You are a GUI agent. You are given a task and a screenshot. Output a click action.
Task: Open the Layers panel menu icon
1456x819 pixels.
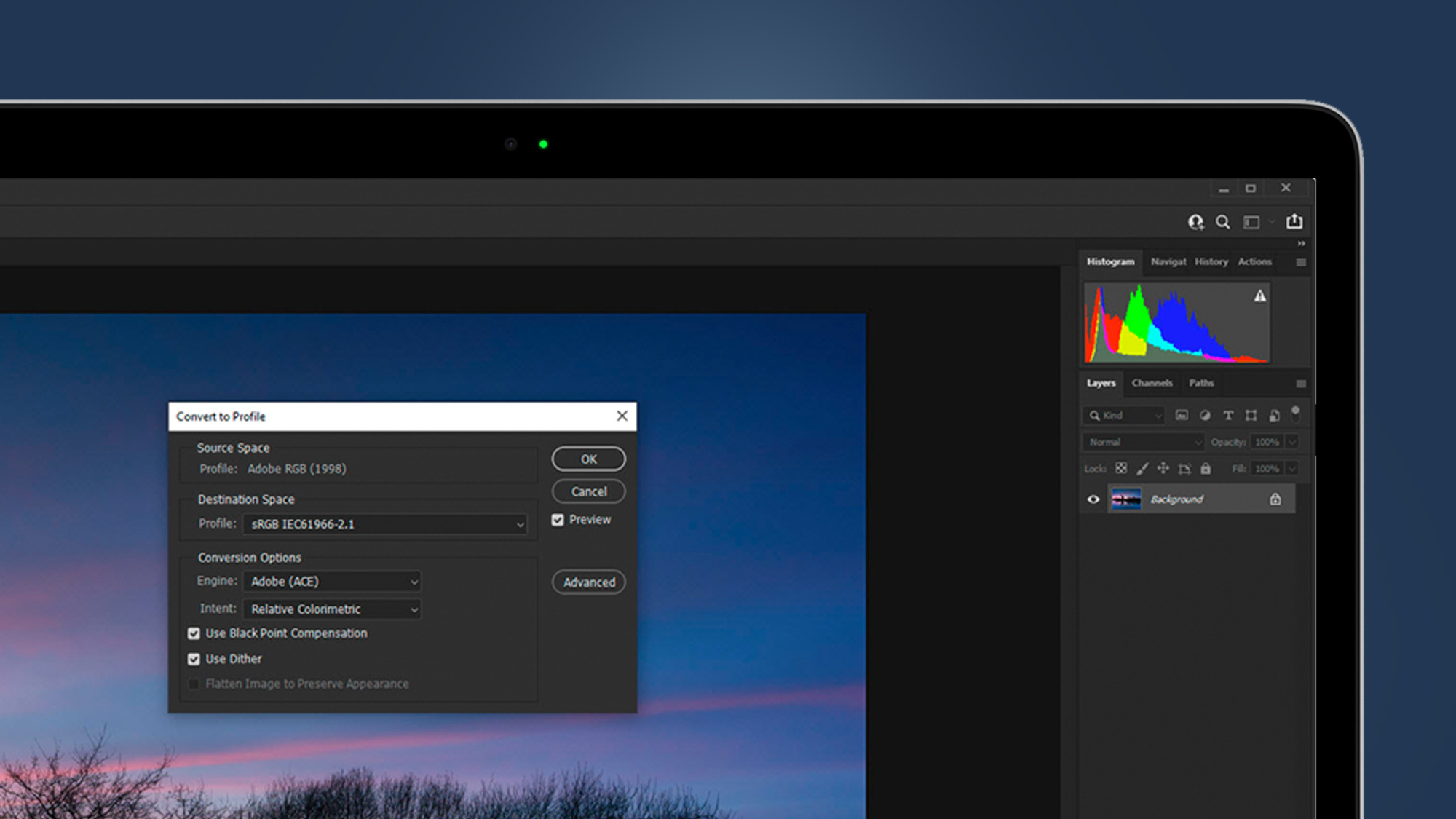pyautogui.click(x=1302, y=384)
